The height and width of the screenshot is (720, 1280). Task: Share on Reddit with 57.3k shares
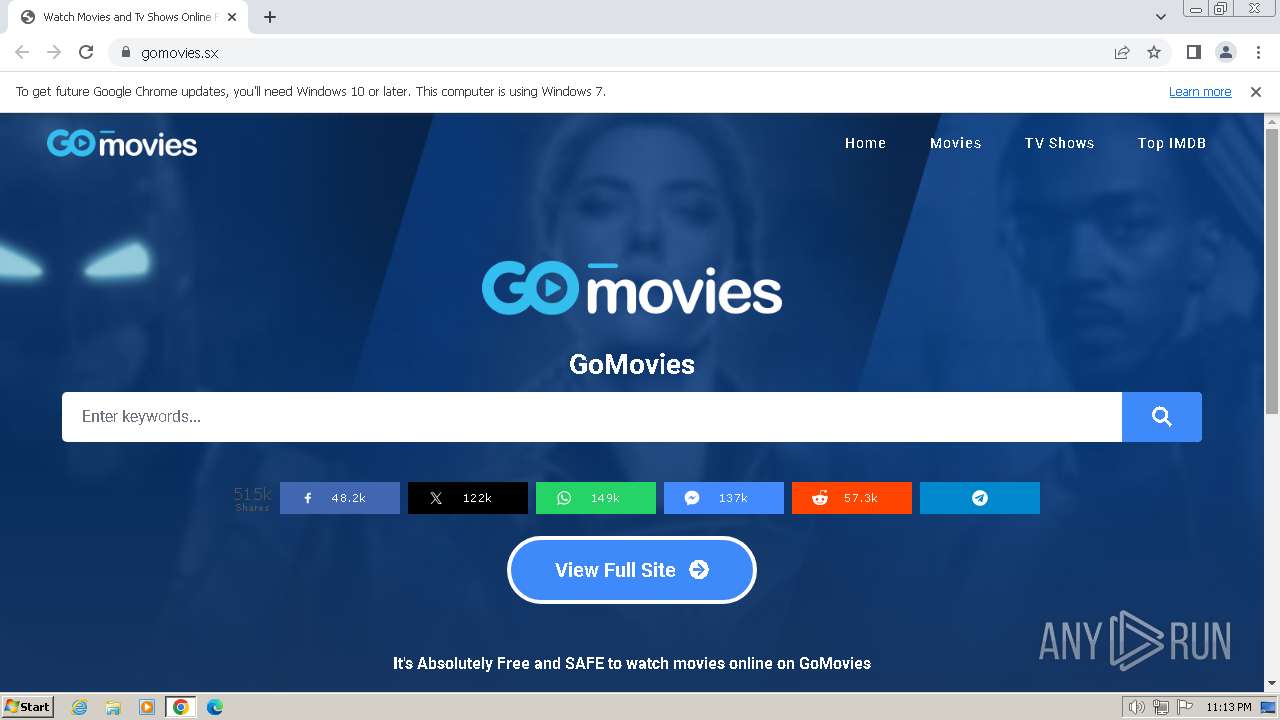[x=852, y=498]
